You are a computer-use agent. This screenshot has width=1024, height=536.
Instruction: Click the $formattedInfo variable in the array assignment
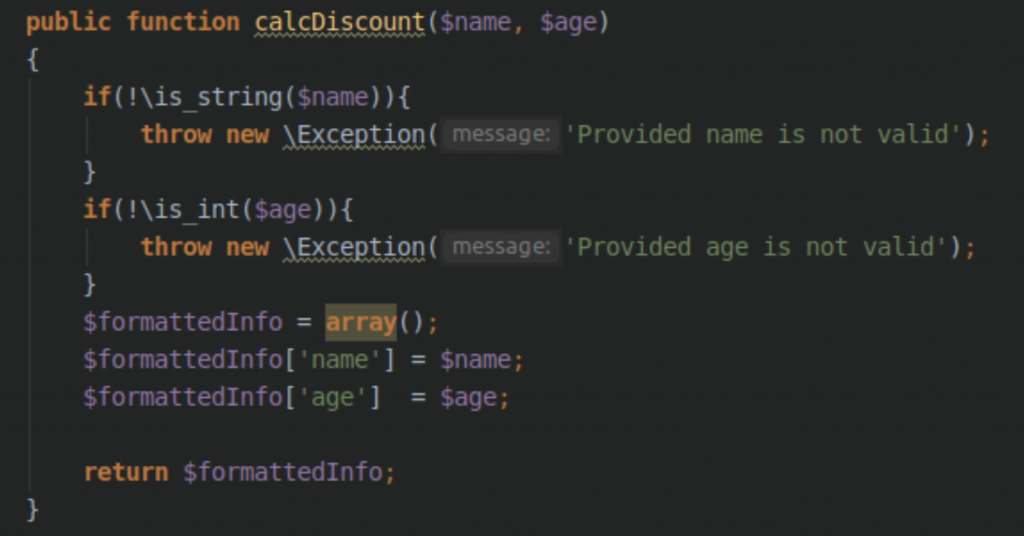(x=183, y=323)
